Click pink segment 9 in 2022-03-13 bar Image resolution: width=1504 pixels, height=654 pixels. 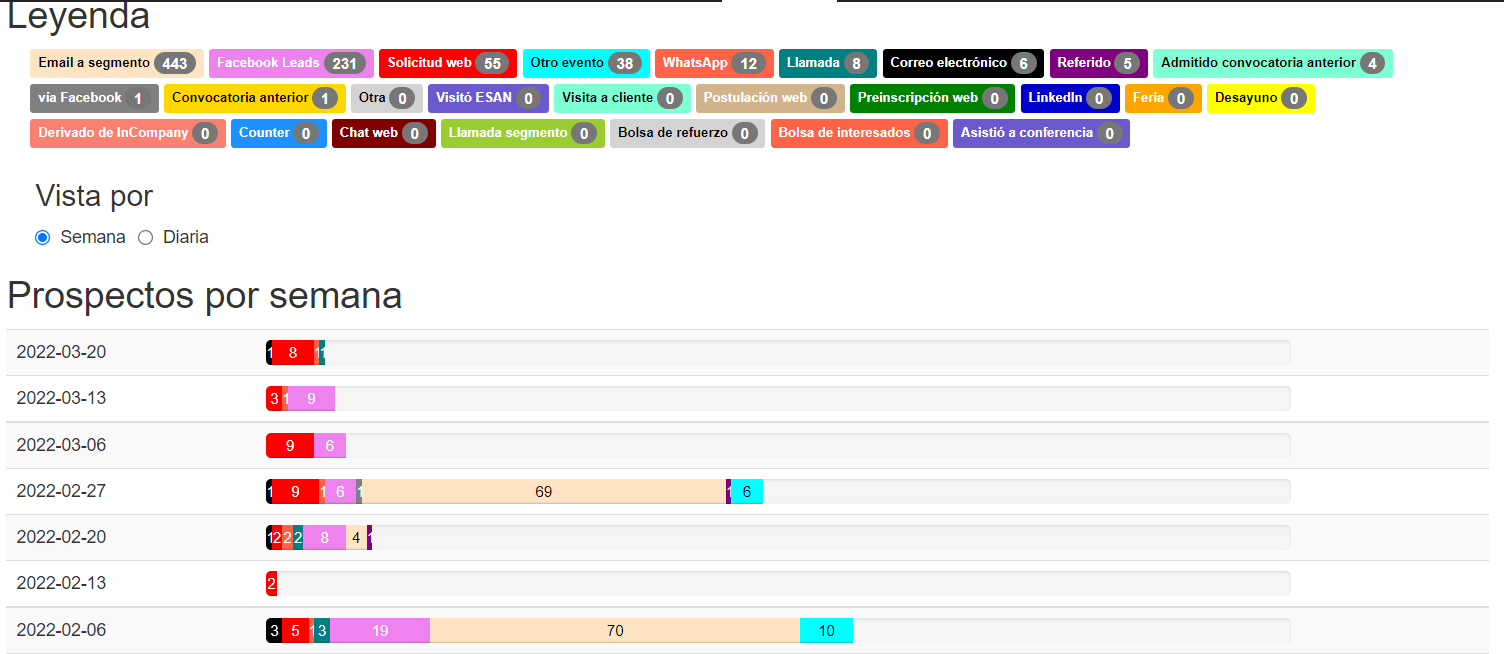click(311, 398)
